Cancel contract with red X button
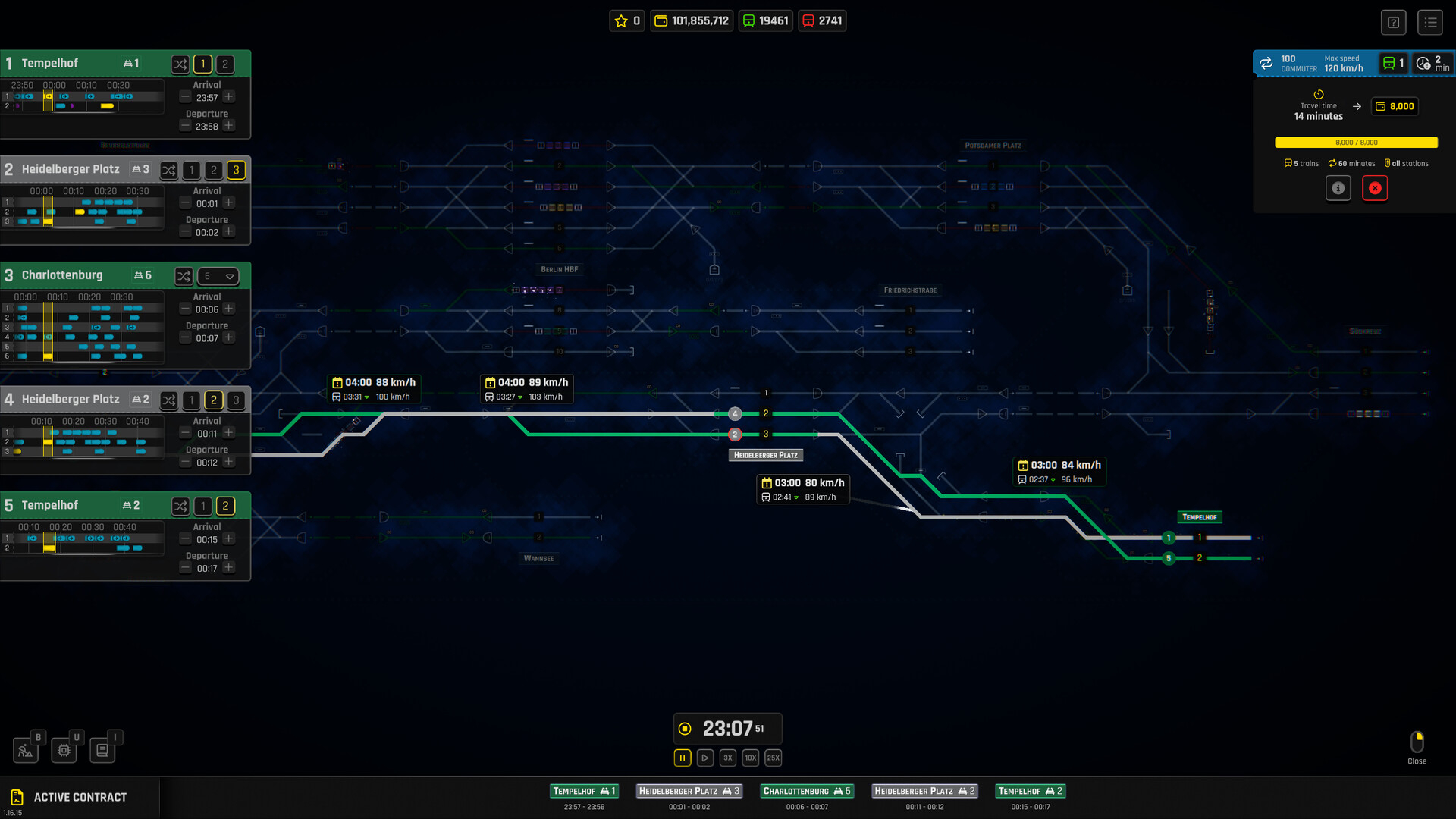This screenshot has width=1456, height=819. 1375,188
